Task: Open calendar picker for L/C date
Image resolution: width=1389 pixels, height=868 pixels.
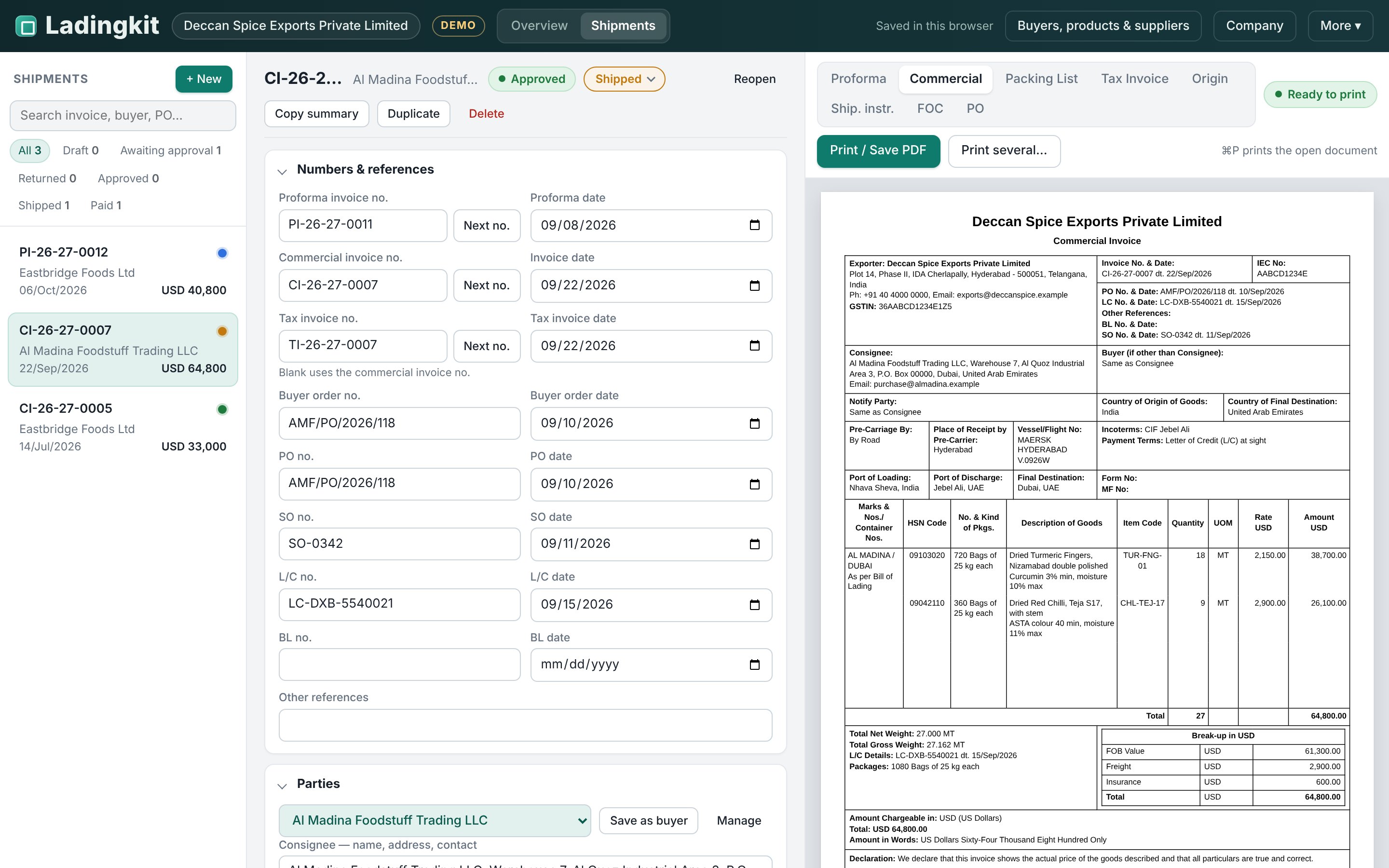Action: click(754, 605)
